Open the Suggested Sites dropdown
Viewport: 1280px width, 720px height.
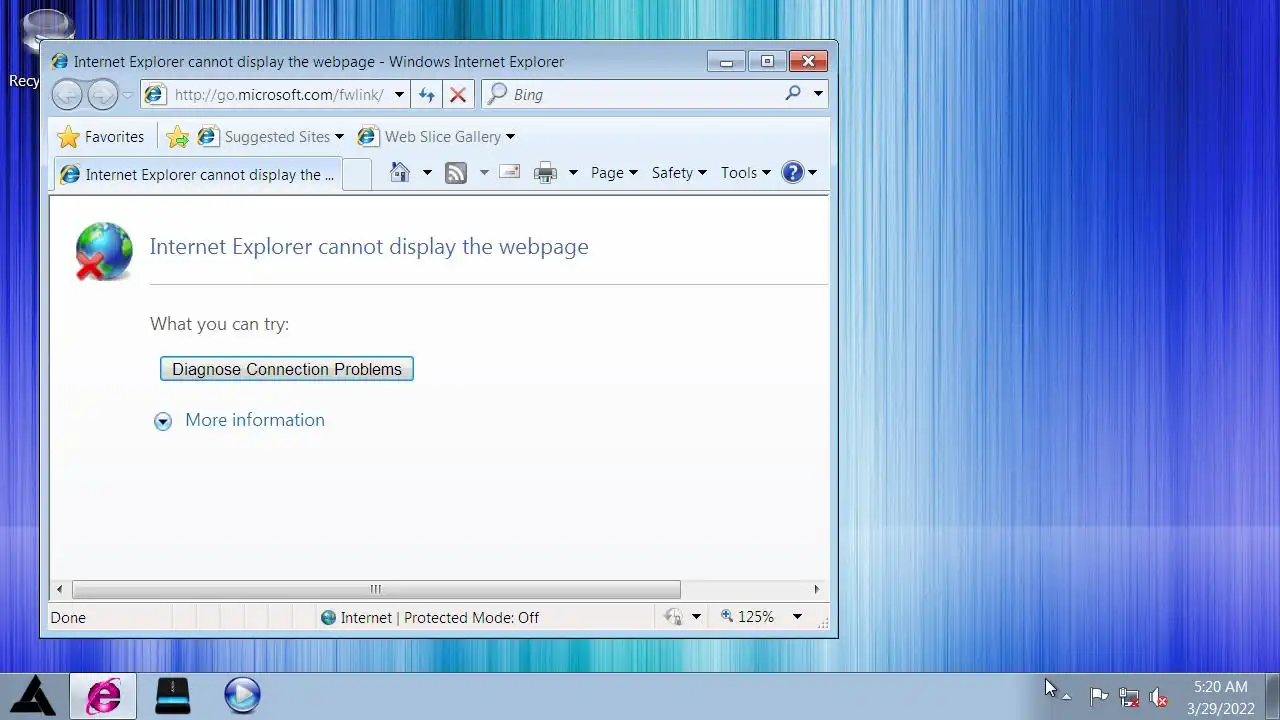271,137
